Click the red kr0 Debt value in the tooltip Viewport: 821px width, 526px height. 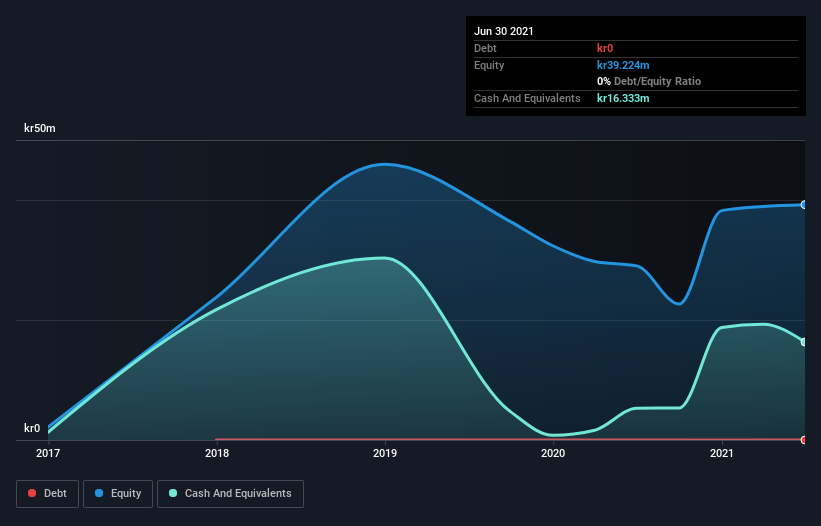tap(605, 48)
